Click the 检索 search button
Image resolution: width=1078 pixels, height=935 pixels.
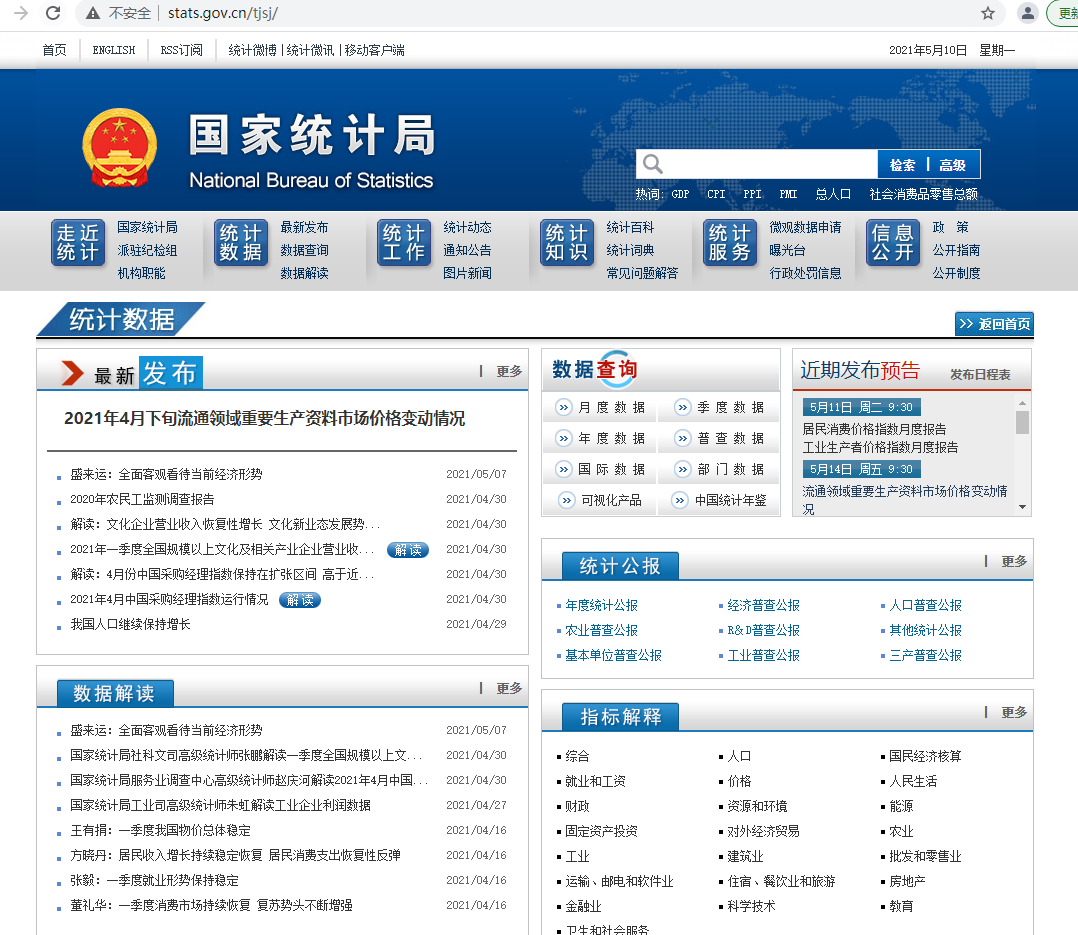902,165
